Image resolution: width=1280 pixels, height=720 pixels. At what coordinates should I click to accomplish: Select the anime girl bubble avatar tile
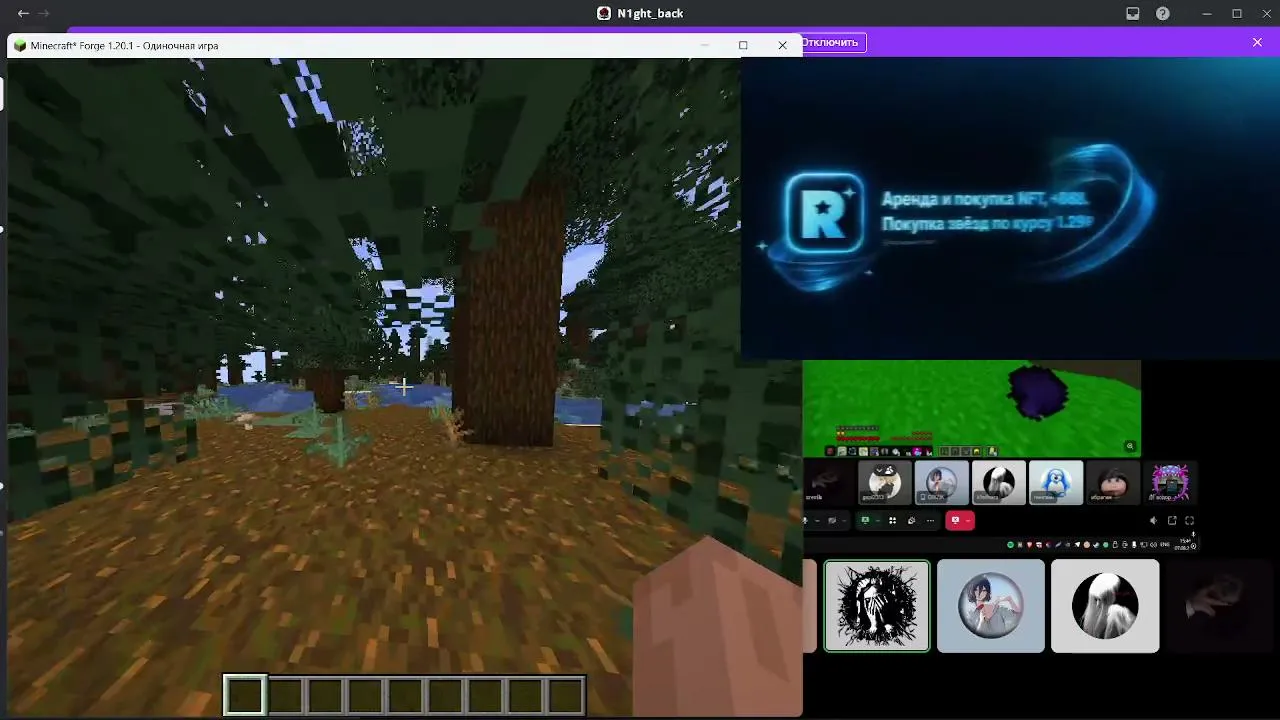click(991, 606)
